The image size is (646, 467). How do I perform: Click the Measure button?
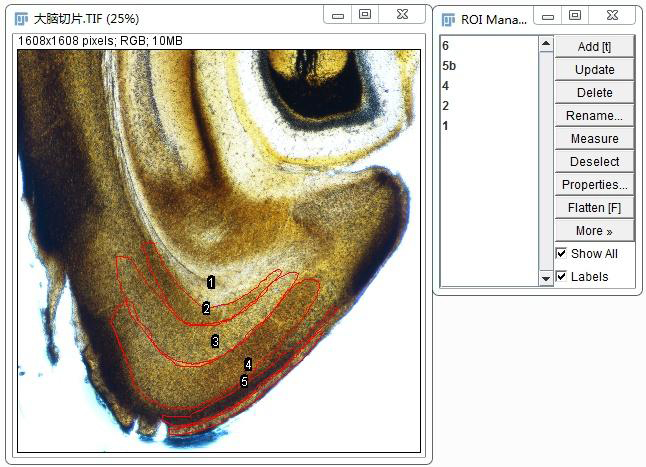594,138
